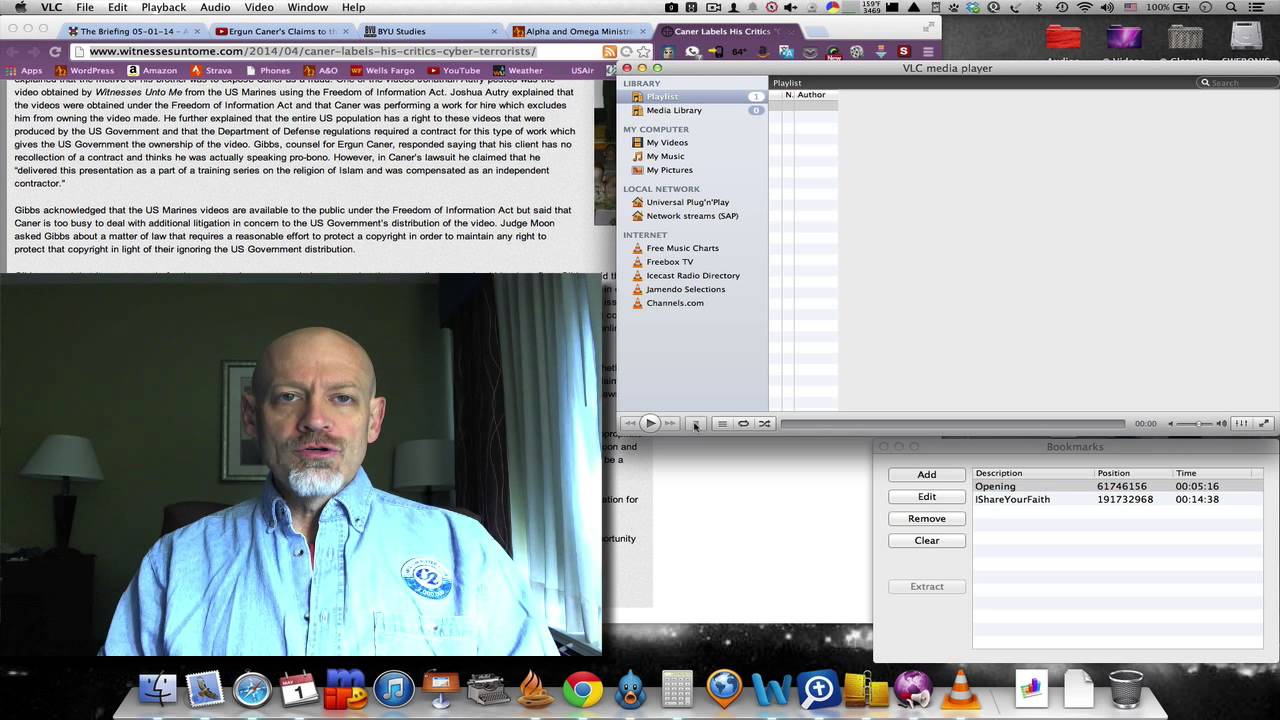
Task: Open the Video menu
Action: 259,8
